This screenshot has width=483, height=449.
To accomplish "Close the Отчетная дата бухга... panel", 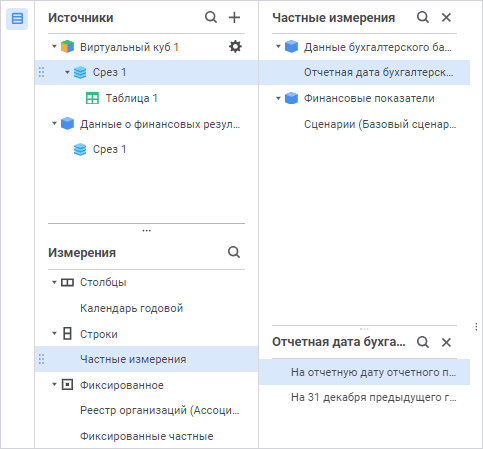I will [446, 342].
